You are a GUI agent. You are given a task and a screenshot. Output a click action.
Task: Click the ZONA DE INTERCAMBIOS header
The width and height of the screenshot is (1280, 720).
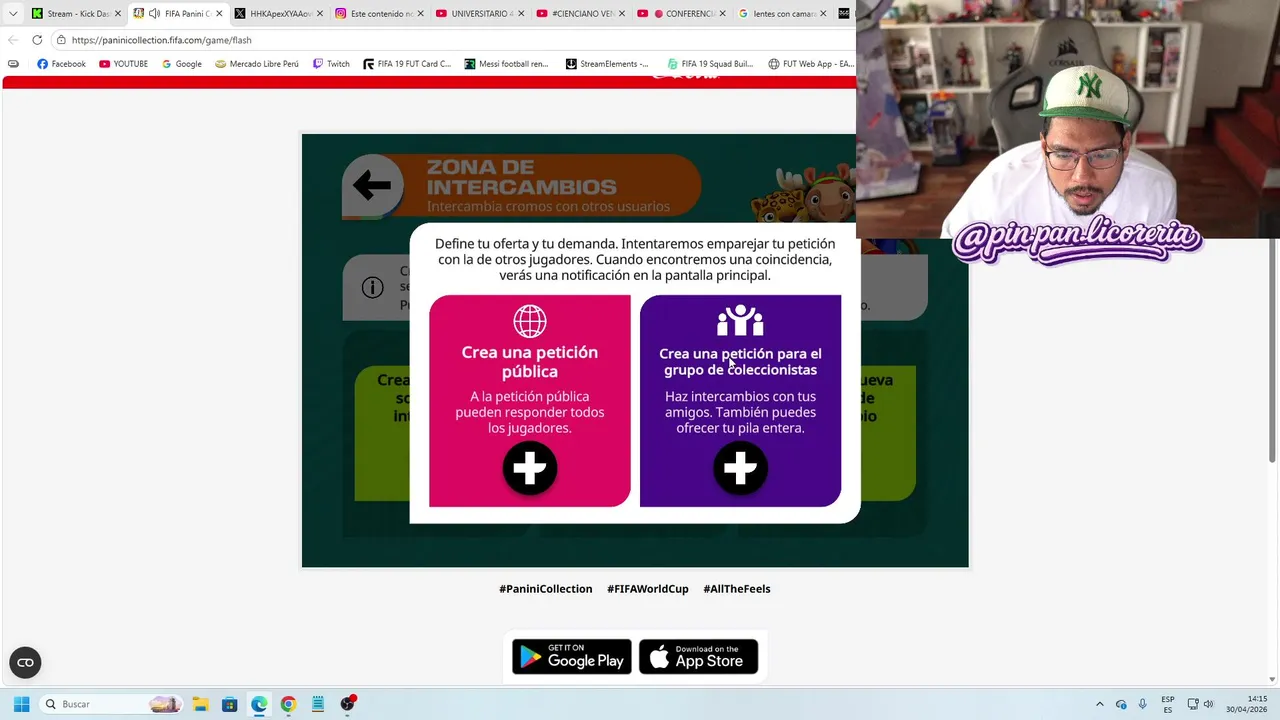(x=521, y=176)
